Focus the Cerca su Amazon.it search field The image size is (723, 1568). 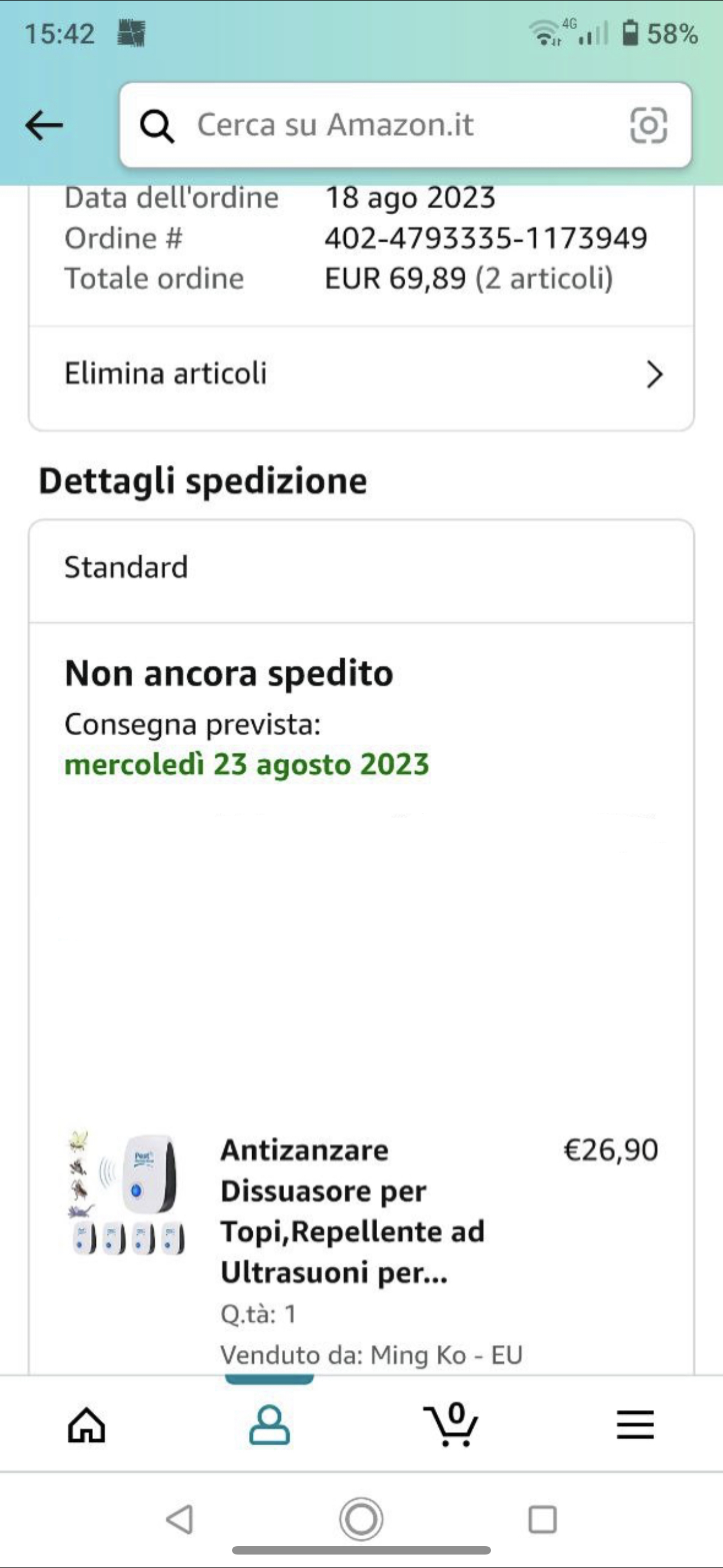tap(405, 125)
